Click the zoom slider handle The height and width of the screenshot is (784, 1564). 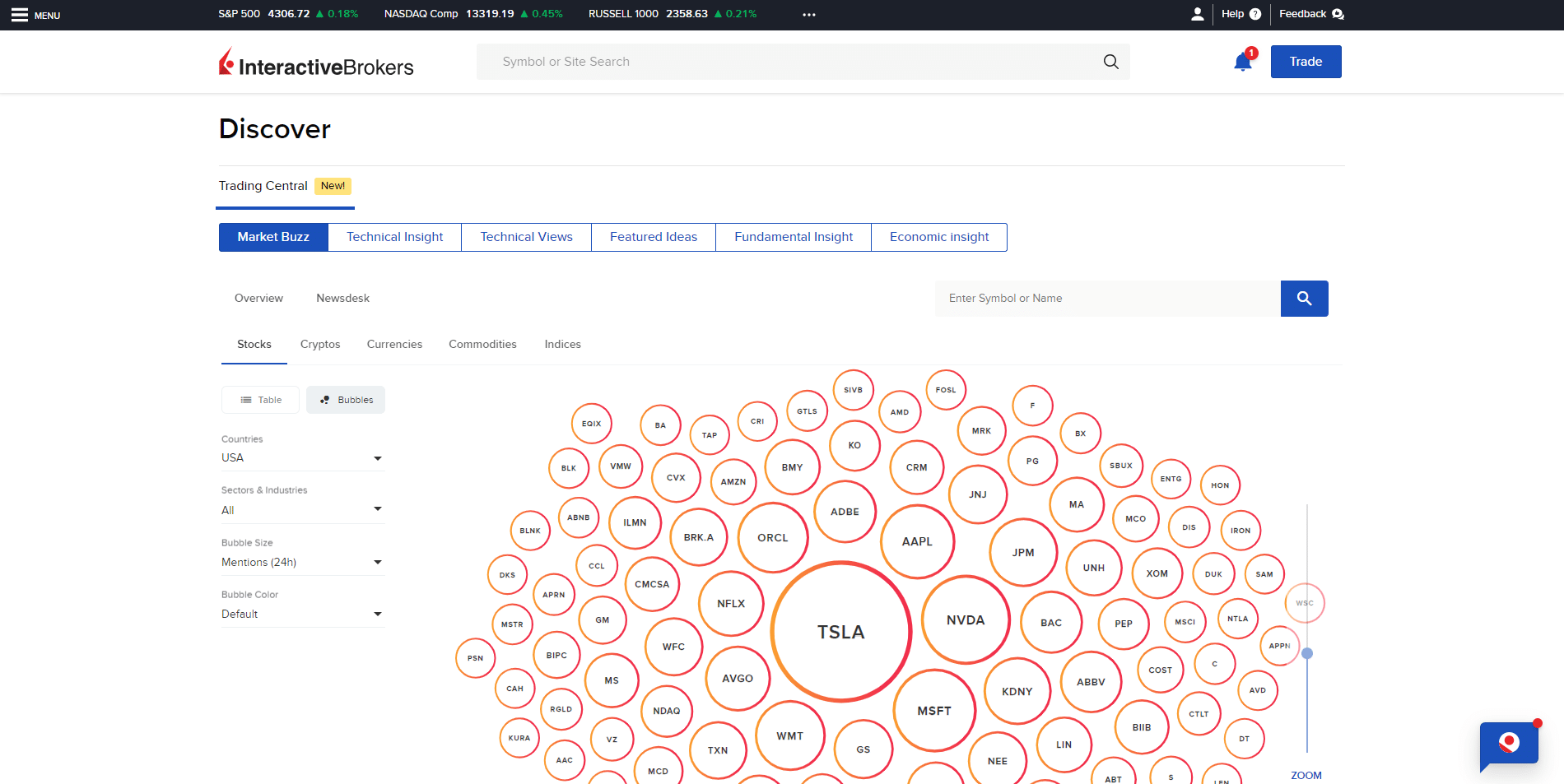coord(1307,653)
